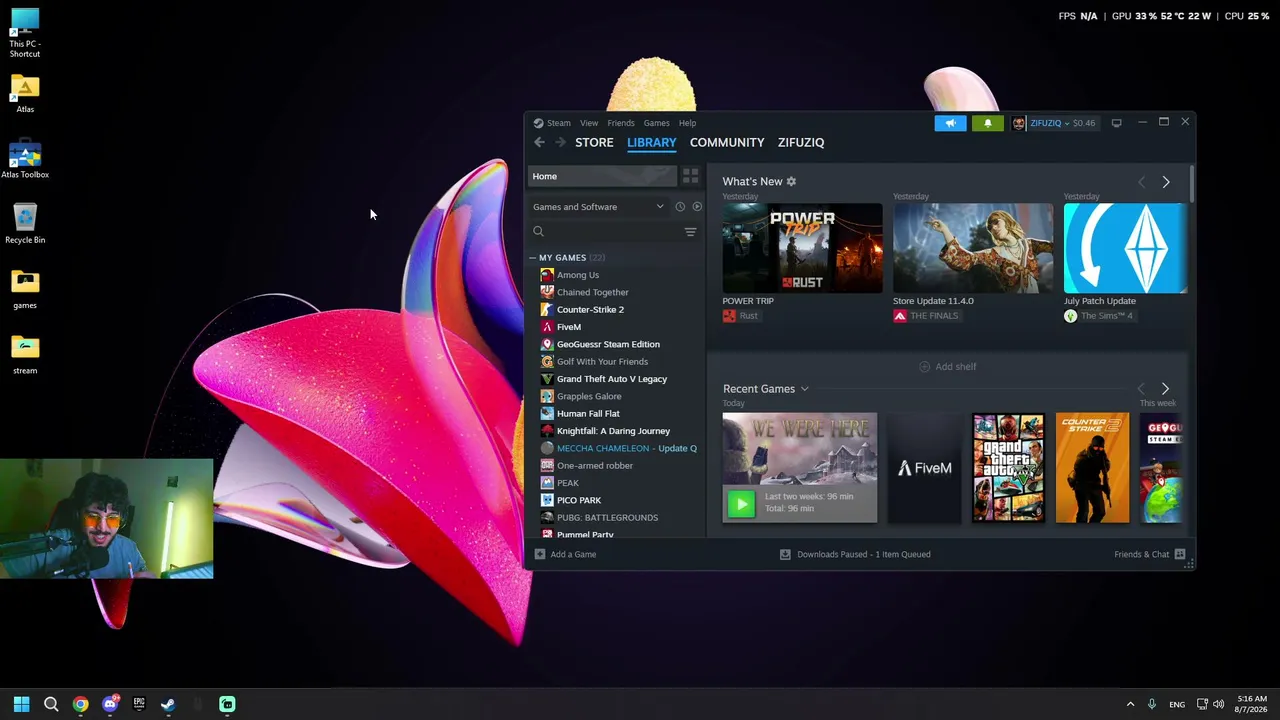Open the Downloads manager icon
Viewport: 1280px width, 720px height.
click(785, 554)
